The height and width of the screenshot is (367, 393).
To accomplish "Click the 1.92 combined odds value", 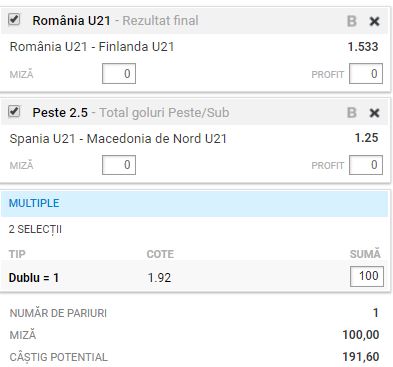I will click(159, 277).
